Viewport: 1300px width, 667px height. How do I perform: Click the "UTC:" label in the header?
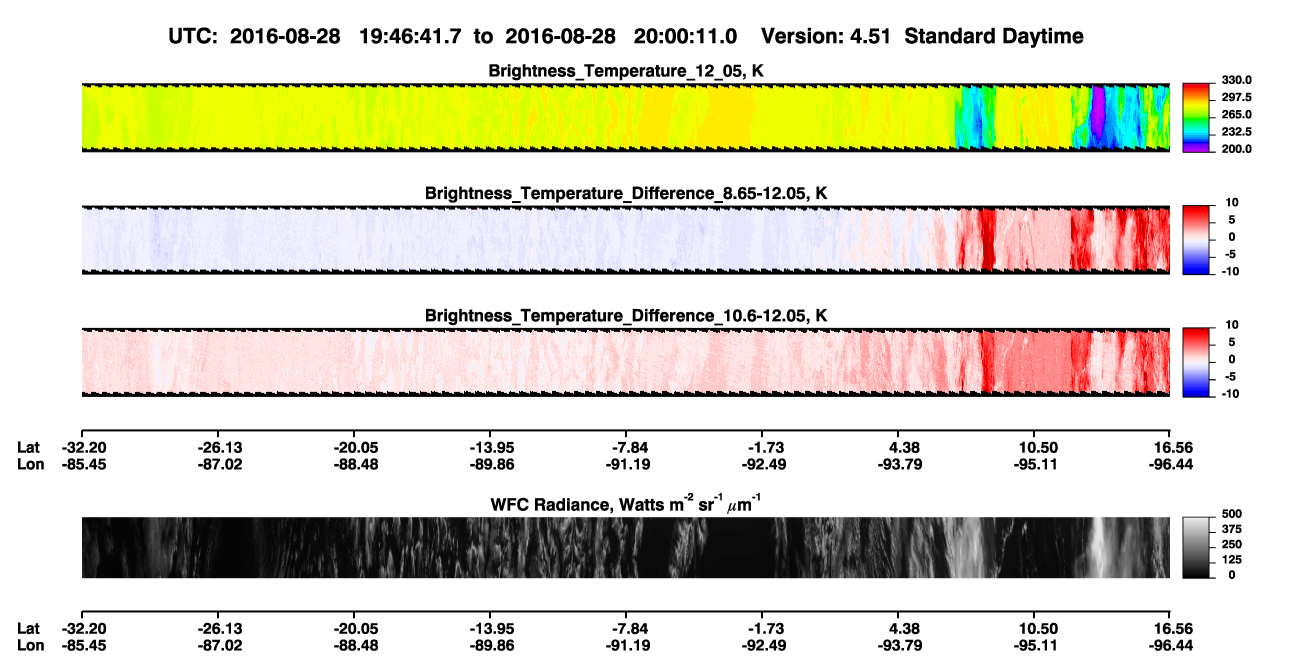pos(194,36)
